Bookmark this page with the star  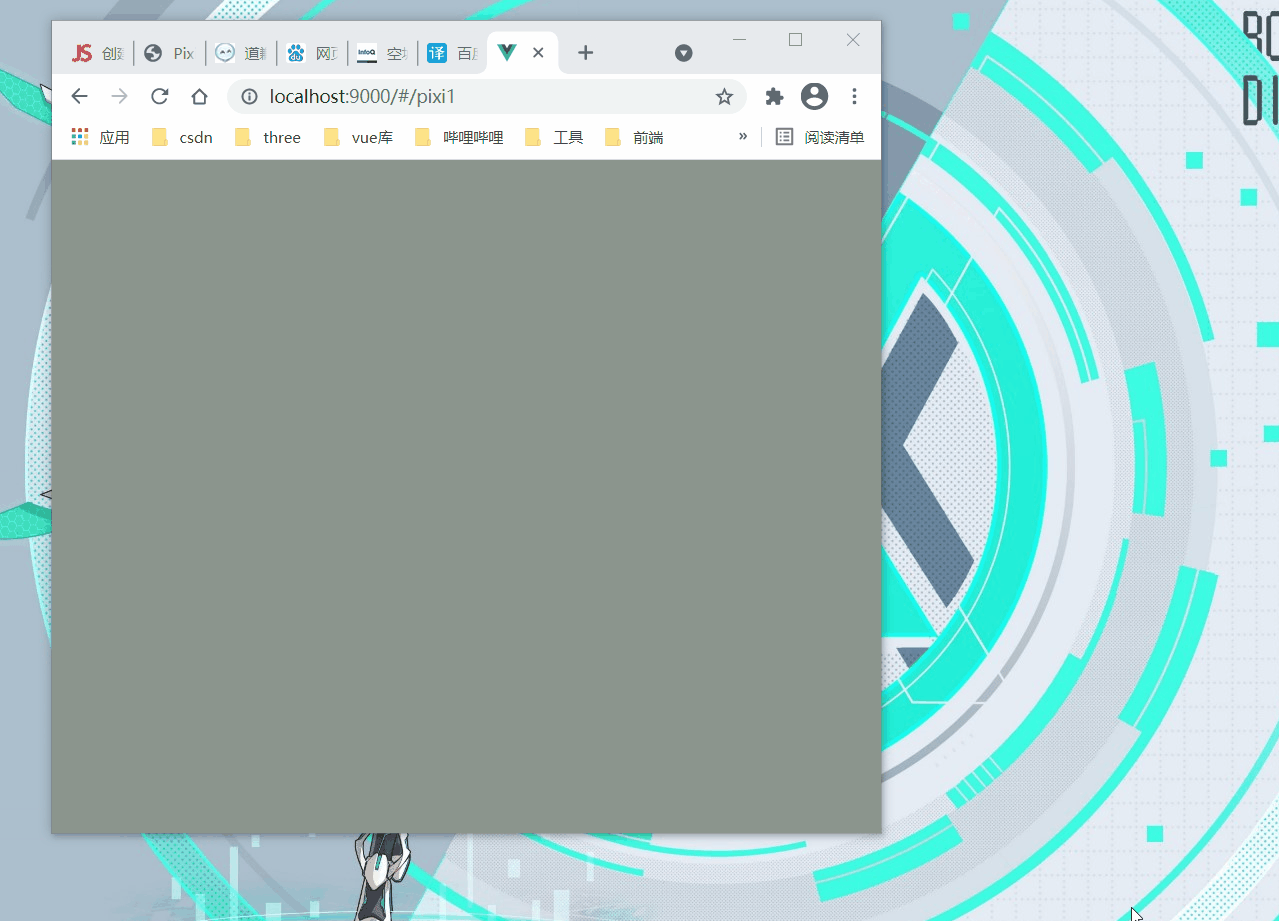tap(724, 97)
